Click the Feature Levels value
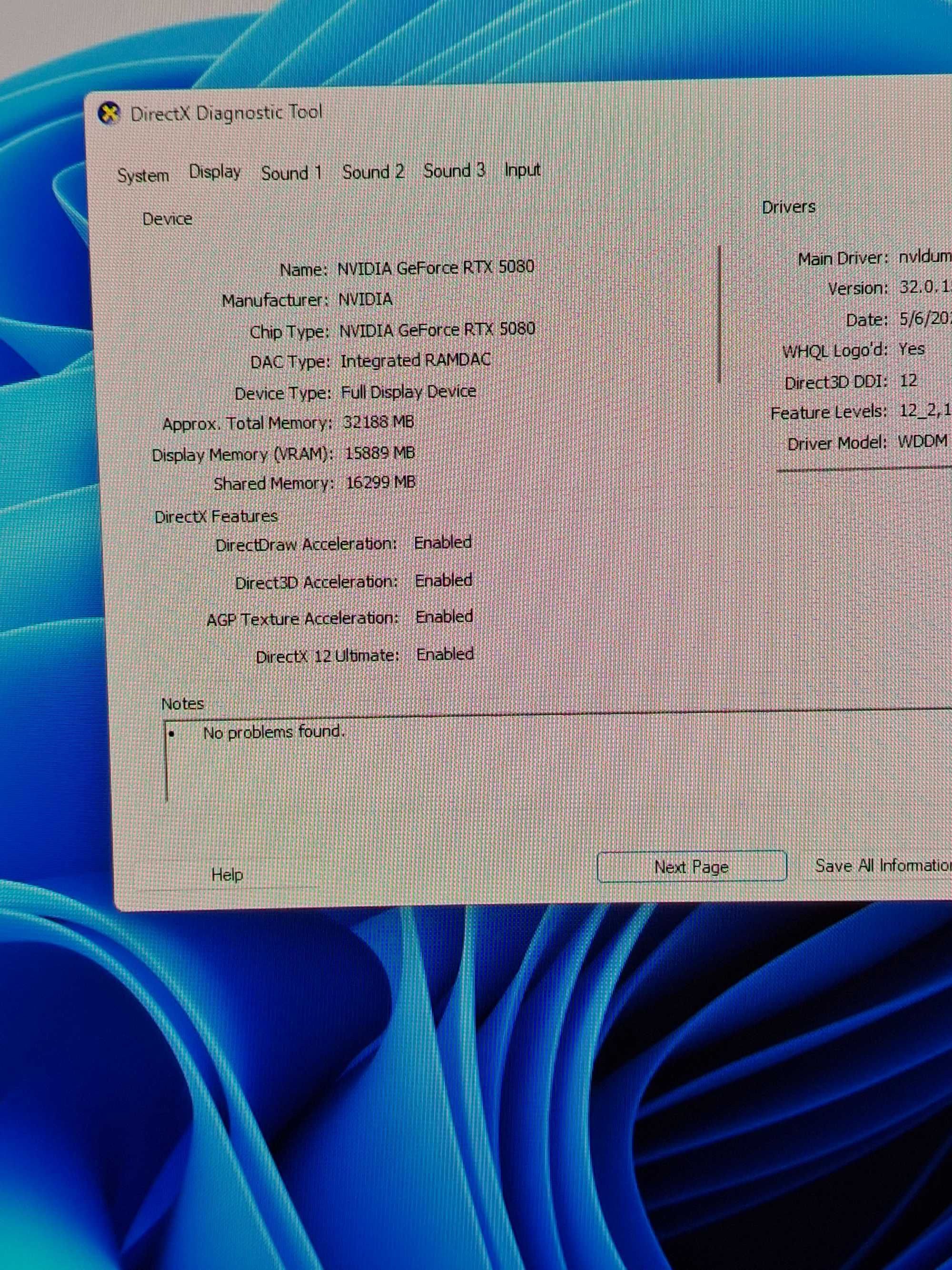Screen dimensions: 952x1270 (x=925, y=410)
